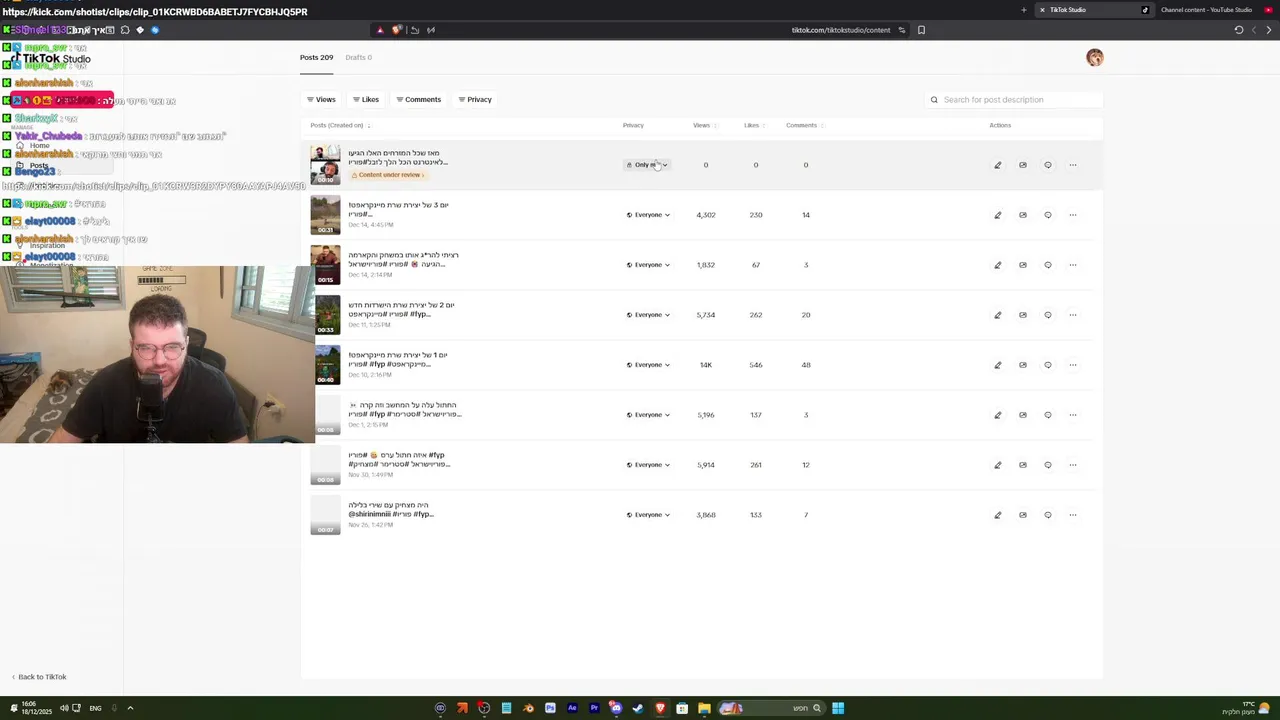Switch to TikTok Studio browser tab
The width and height of the screenshot is (1280, 720).
1094,10
